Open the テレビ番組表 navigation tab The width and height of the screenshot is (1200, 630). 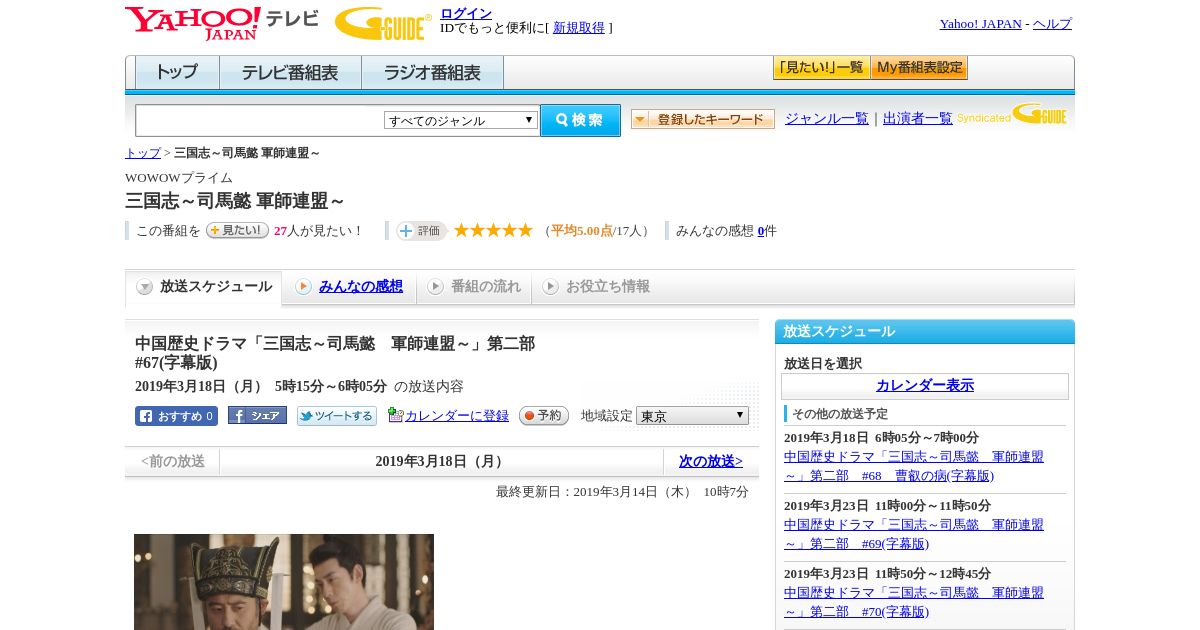[290, 72]
